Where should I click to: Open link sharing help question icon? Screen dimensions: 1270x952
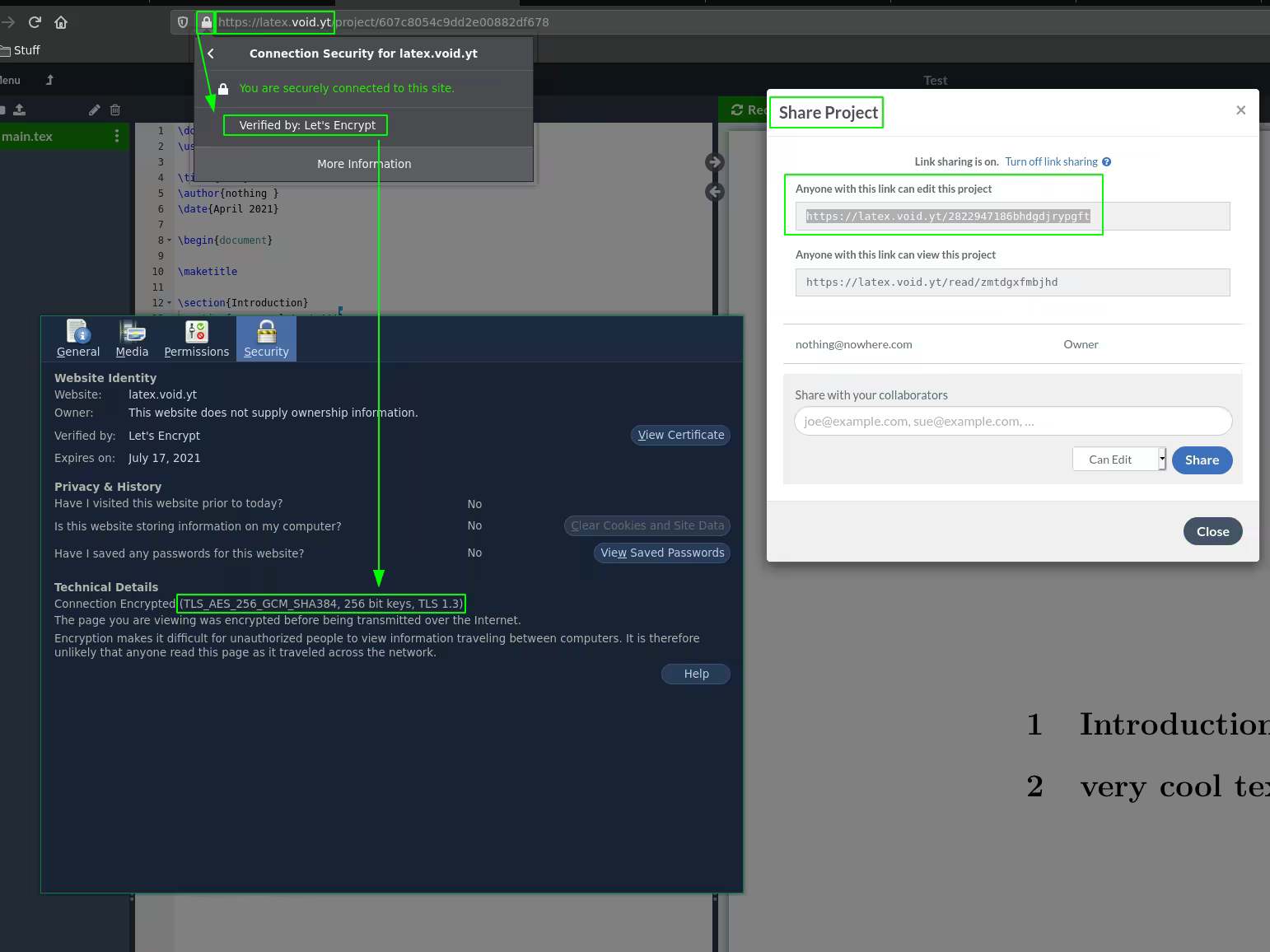1107,162
